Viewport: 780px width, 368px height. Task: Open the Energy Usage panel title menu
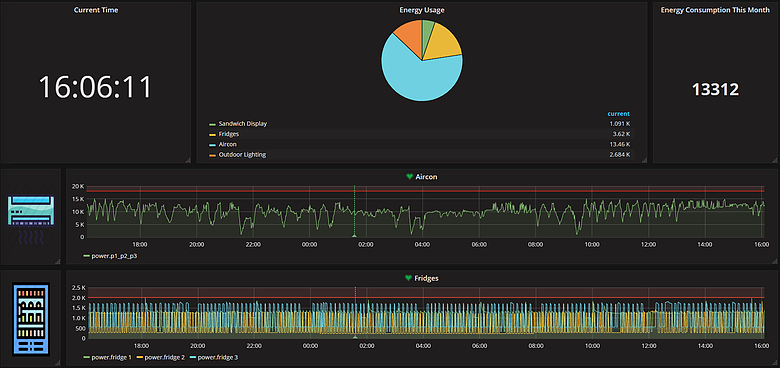pos(422,10)
